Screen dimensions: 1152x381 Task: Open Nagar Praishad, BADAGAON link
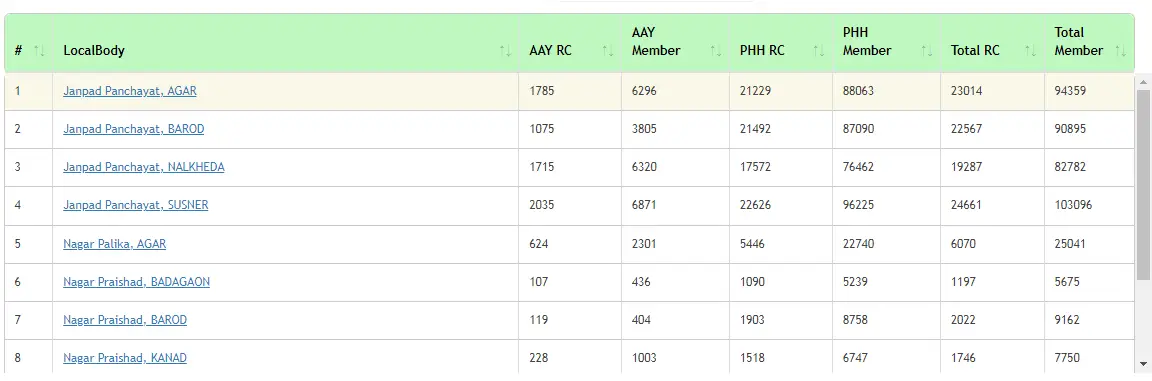tap(137, 282)
